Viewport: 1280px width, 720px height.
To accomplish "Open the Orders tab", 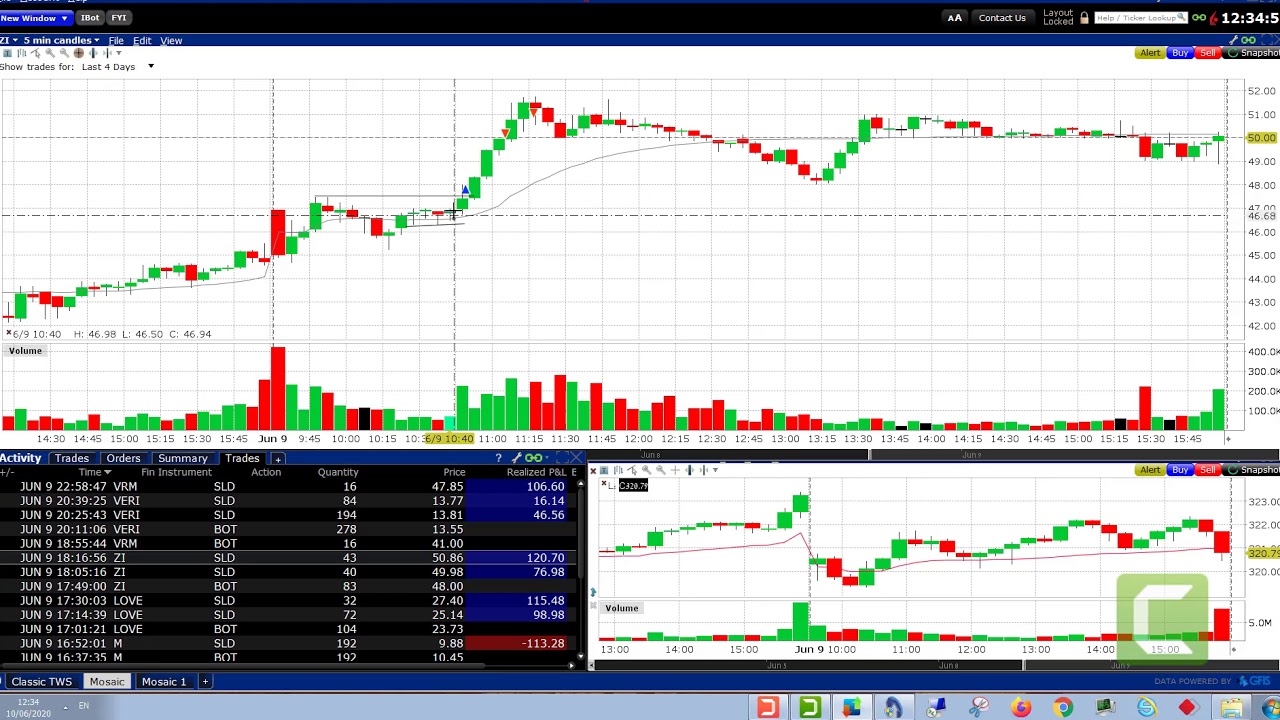I will pyautogui.click(x=124, y=458).
